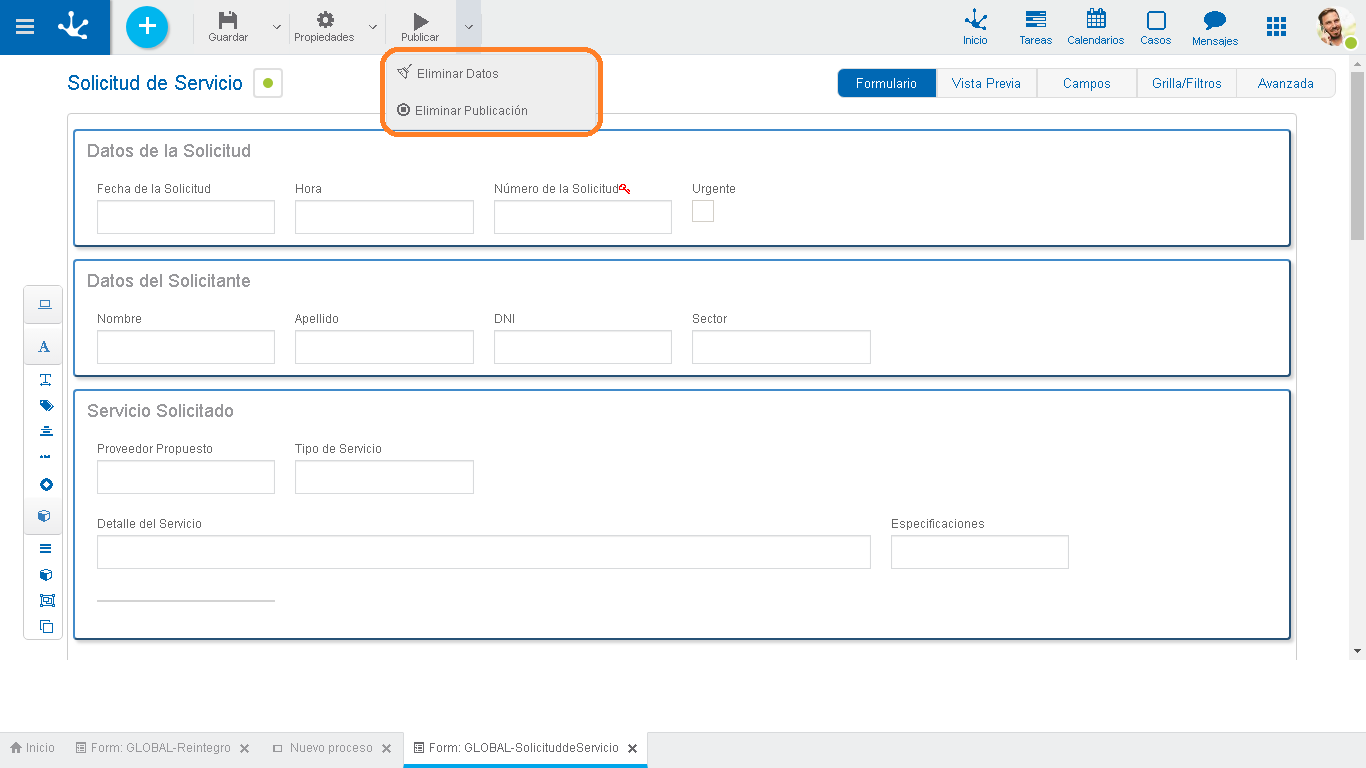
Task: Select the diamond circle tool icon
Action: [x=46, y=485]
